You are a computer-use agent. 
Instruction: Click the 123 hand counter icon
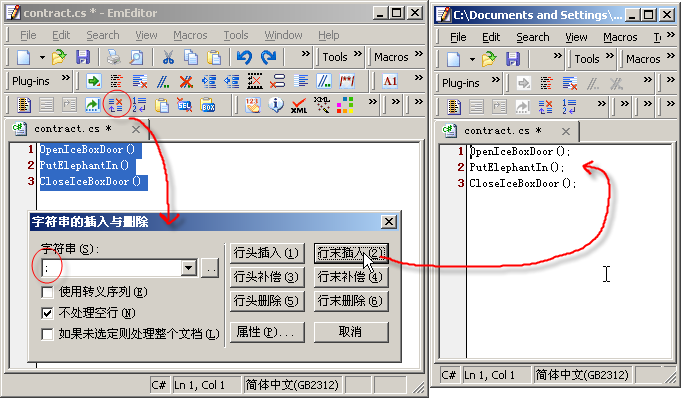tap(253, 105)
